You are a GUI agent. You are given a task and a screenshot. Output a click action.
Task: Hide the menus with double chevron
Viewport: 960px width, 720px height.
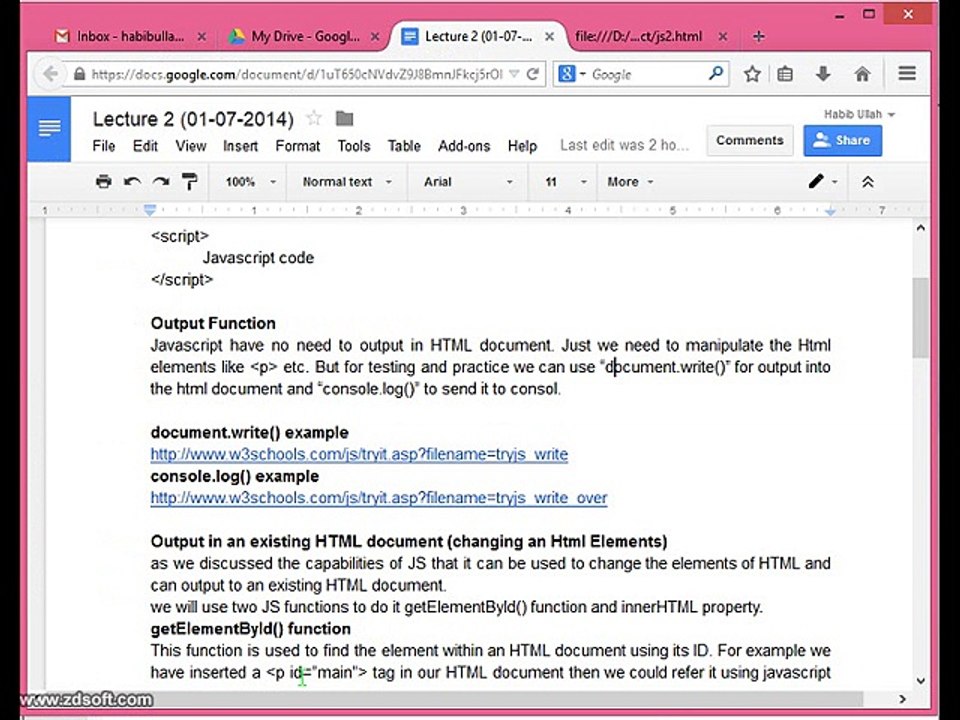[868, 182]
